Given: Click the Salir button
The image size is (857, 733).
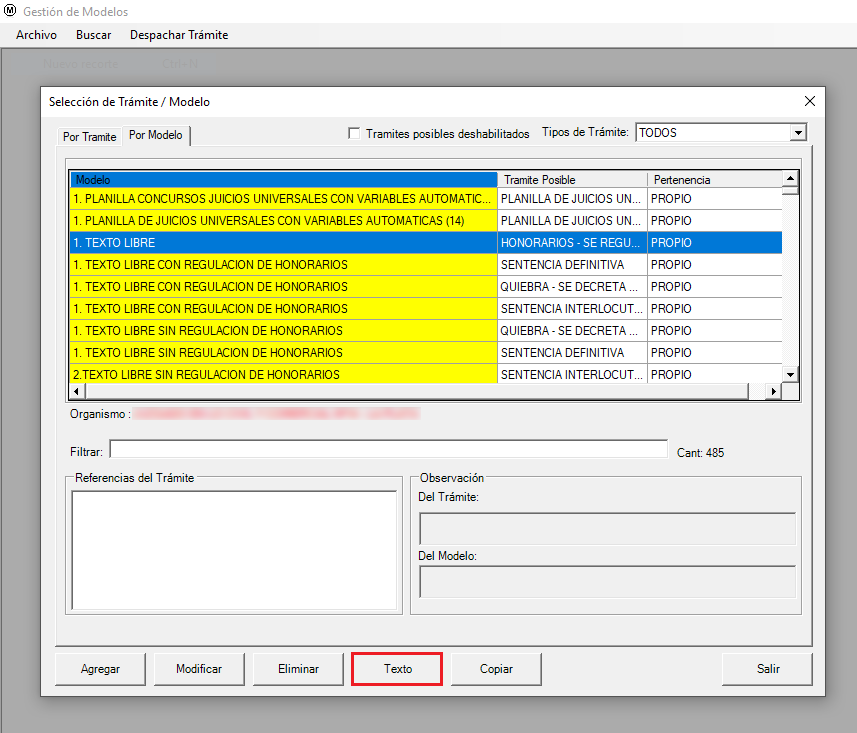Looking at the screenshot, I should [x=767, y=669].
